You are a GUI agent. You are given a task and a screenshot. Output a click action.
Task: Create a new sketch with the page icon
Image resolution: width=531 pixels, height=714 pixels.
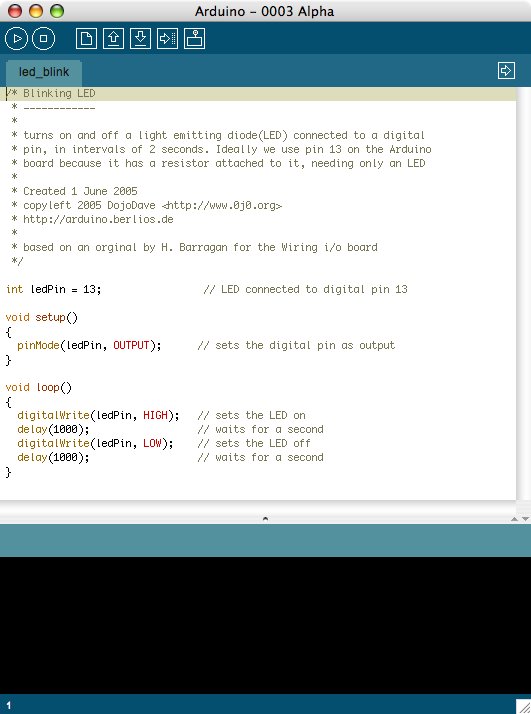86,39
